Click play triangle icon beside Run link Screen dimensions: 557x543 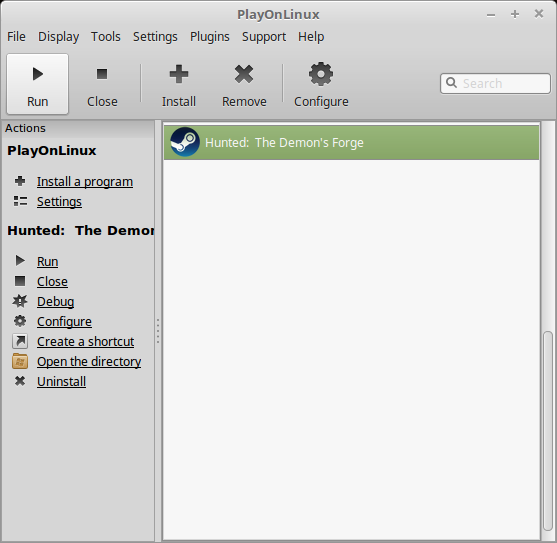20,261
